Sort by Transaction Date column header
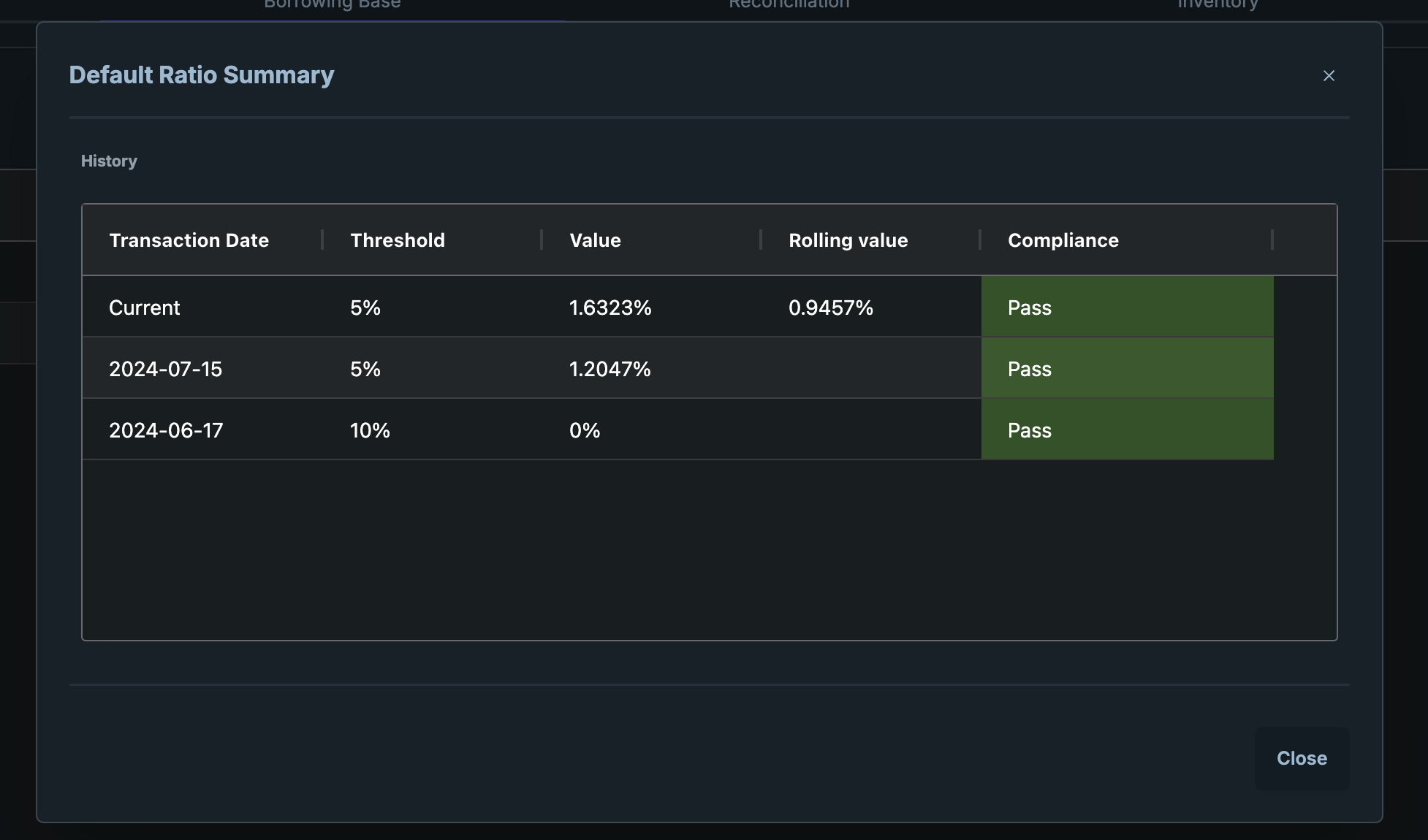The width and height of the screenshot is (1428, 840). (189, 240)
